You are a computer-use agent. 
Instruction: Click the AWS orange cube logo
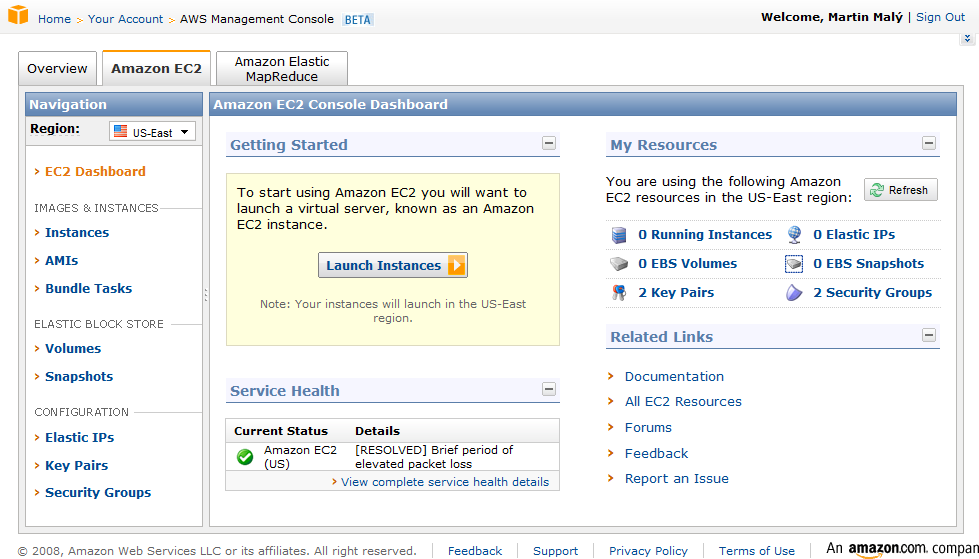pos(18,16)
